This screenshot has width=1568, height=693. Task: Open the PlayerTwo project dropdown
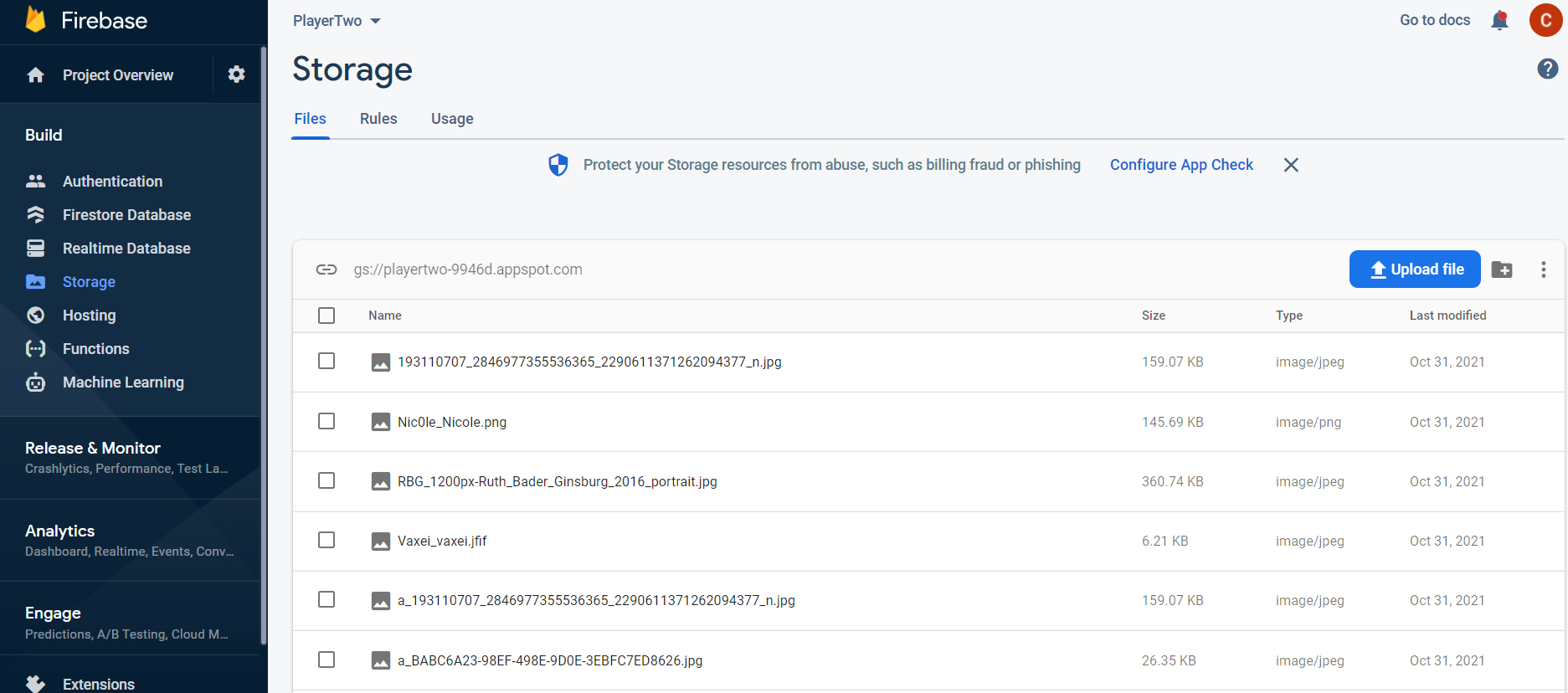coord(337,21)
